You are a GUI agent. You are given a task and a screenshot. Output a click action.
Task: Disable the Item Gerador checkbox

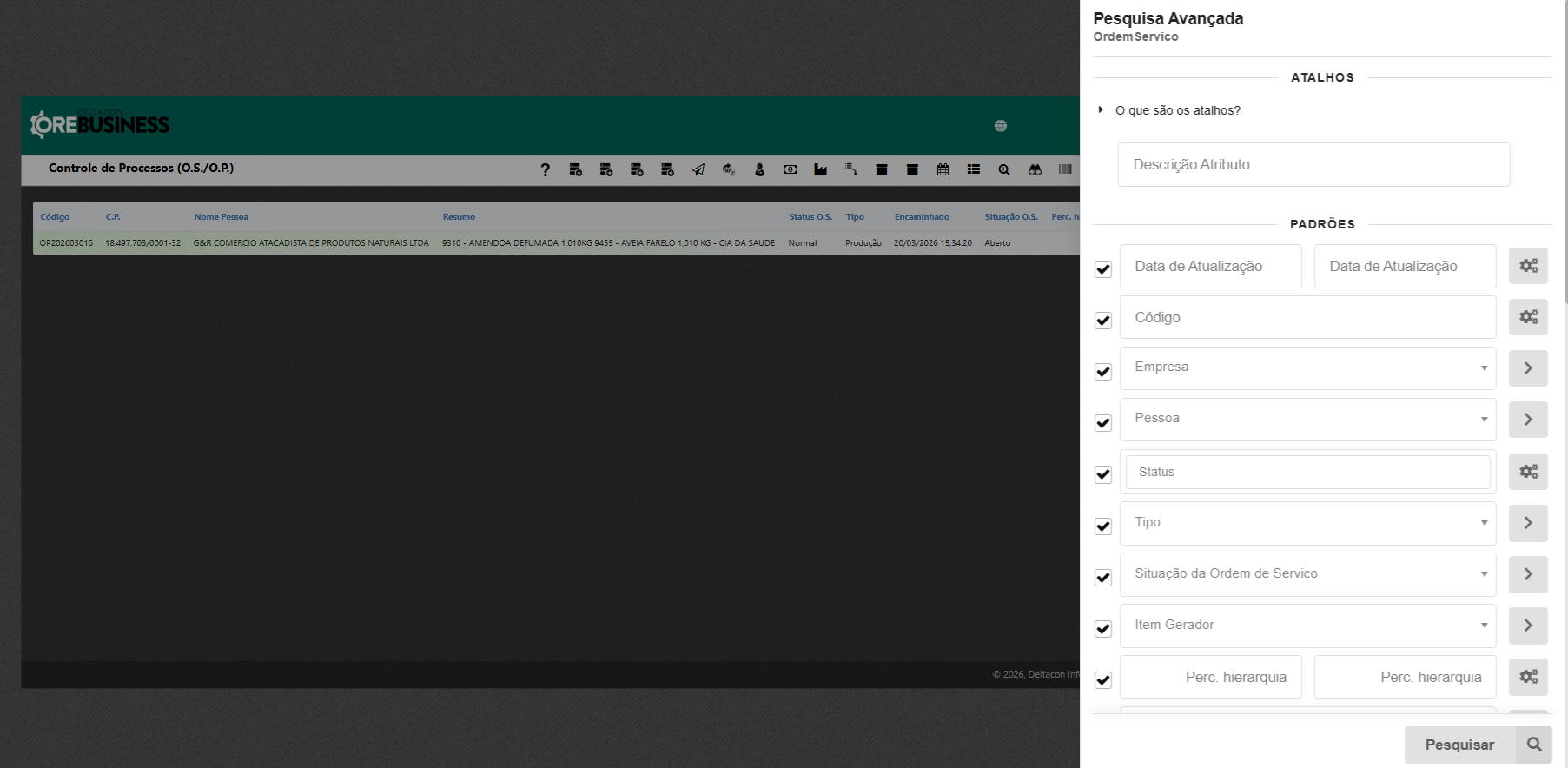(1103, 629)
